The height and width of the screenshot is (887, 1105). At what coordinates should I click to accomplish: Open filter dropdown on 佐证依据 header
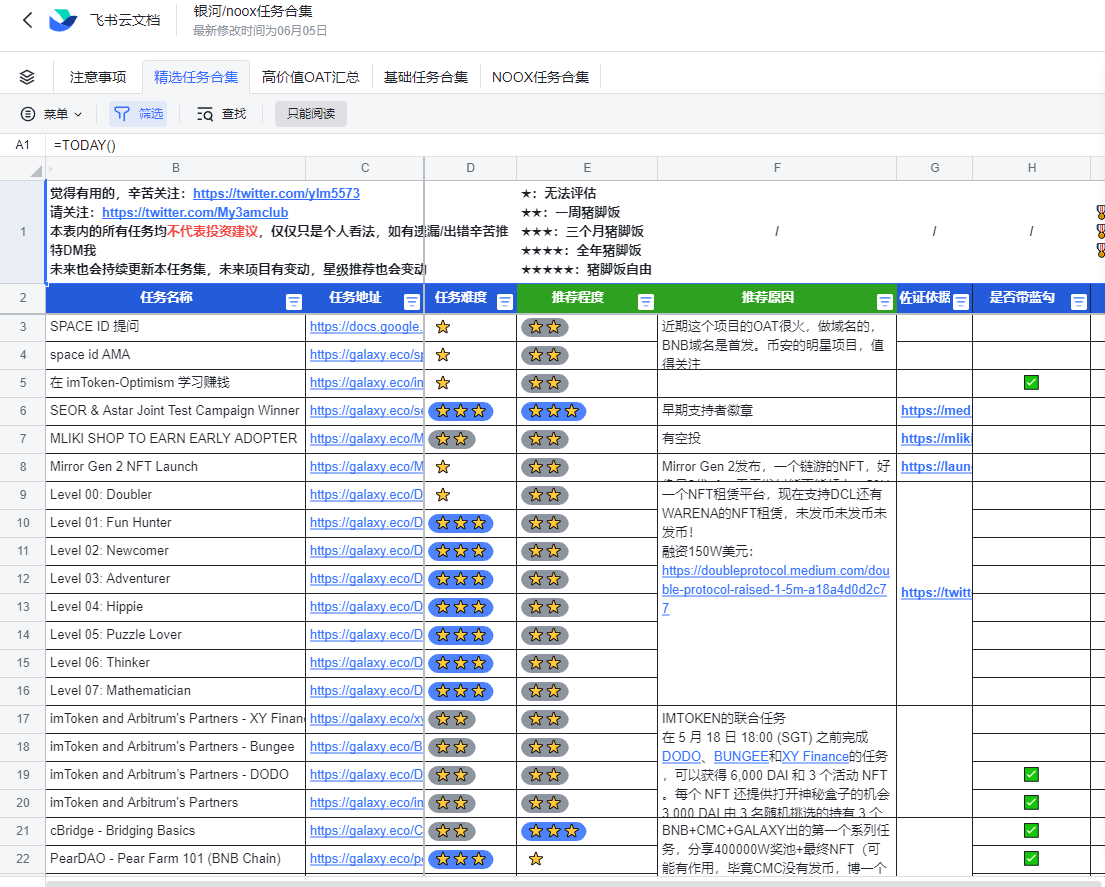[961, 302]
